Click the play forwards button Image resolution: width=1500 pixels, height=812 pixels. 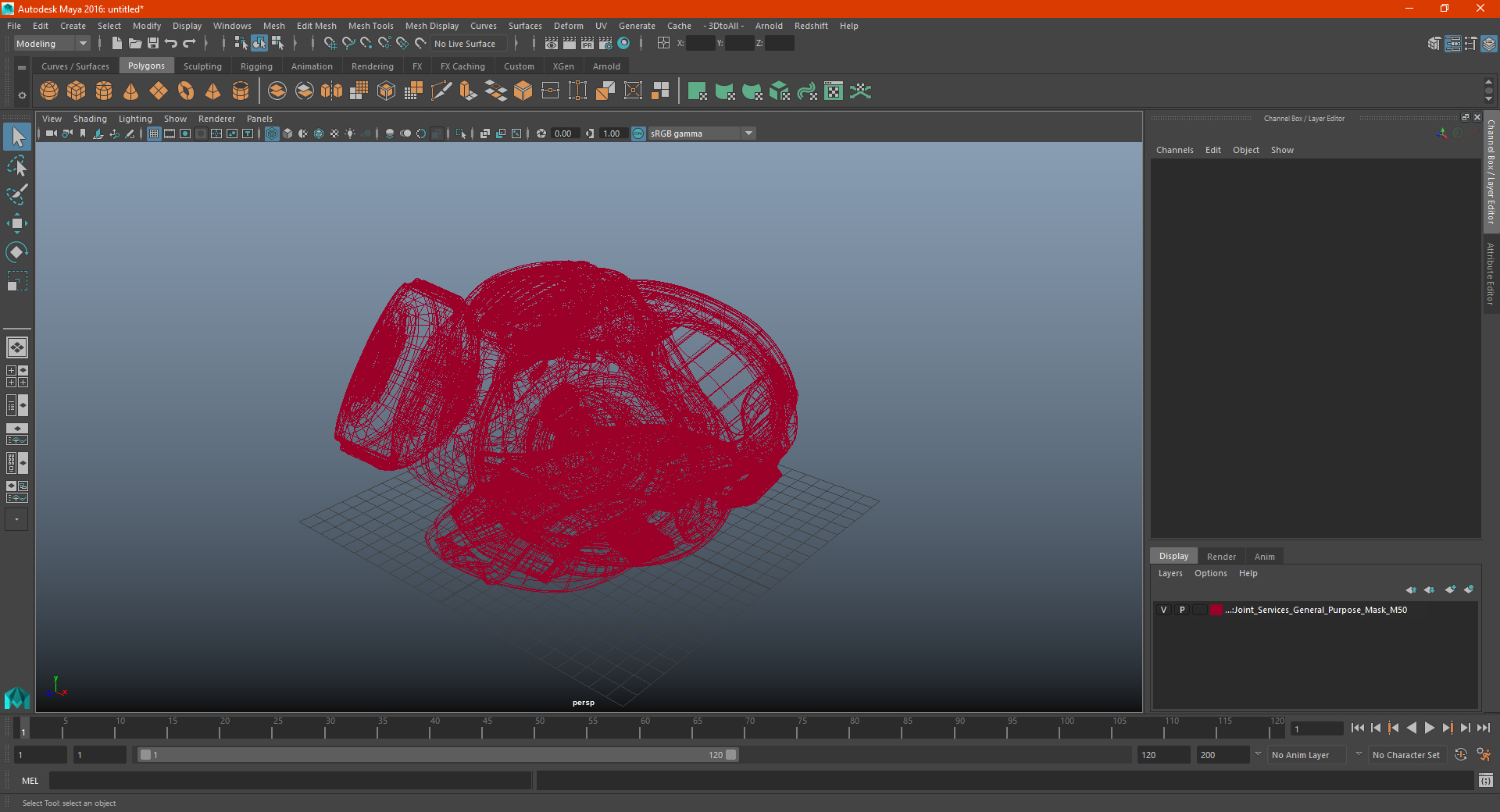click(x=1429, y=728)
